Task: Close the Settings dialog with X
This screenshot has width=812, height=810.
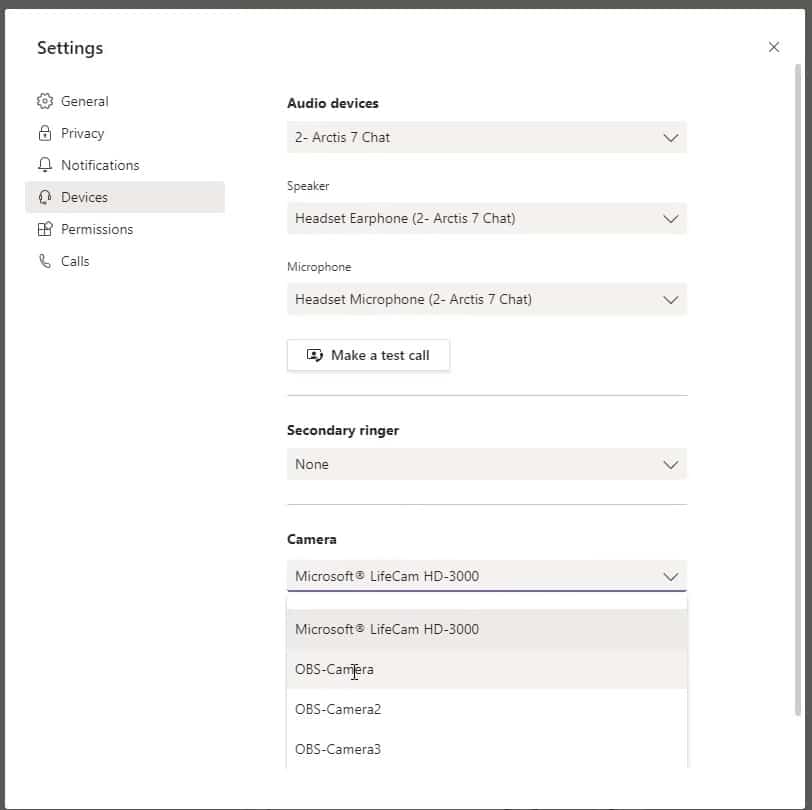Action: coord(774,47)
